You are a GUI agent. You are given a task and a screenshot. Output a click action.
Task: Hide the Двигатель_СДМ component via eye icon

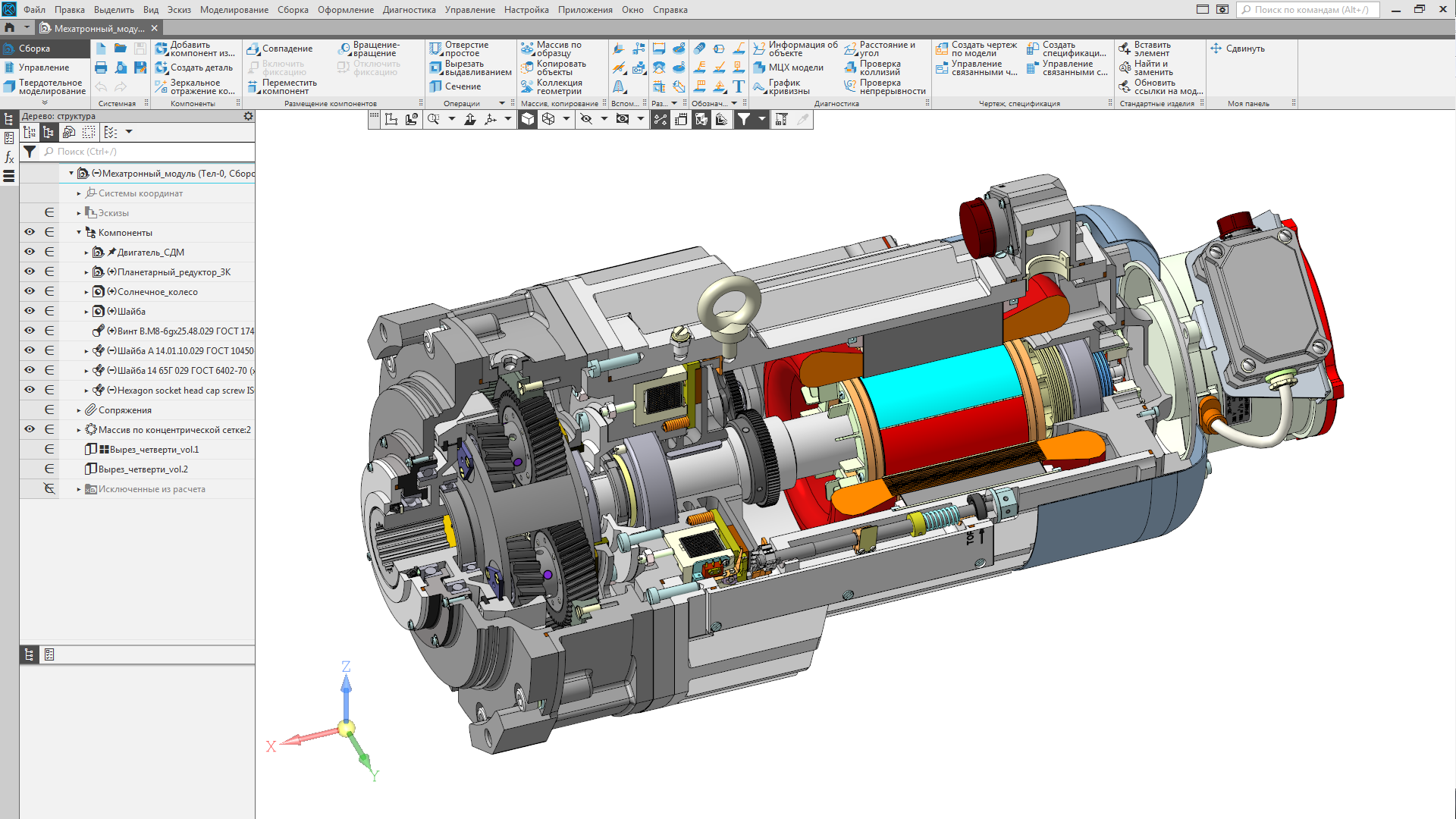coord(30,252)
